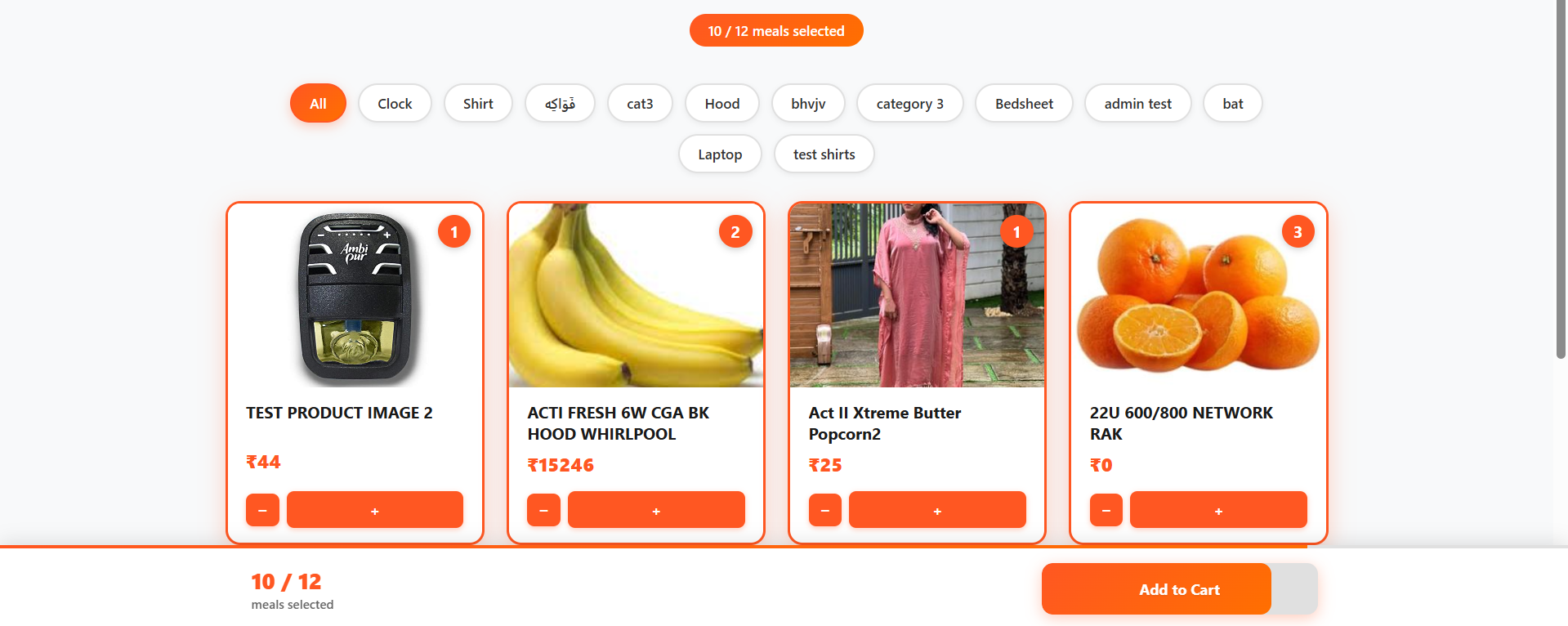
Task: Increase quantity of TEST PRODUCT IMAGE 2
Action: [374, 510]
